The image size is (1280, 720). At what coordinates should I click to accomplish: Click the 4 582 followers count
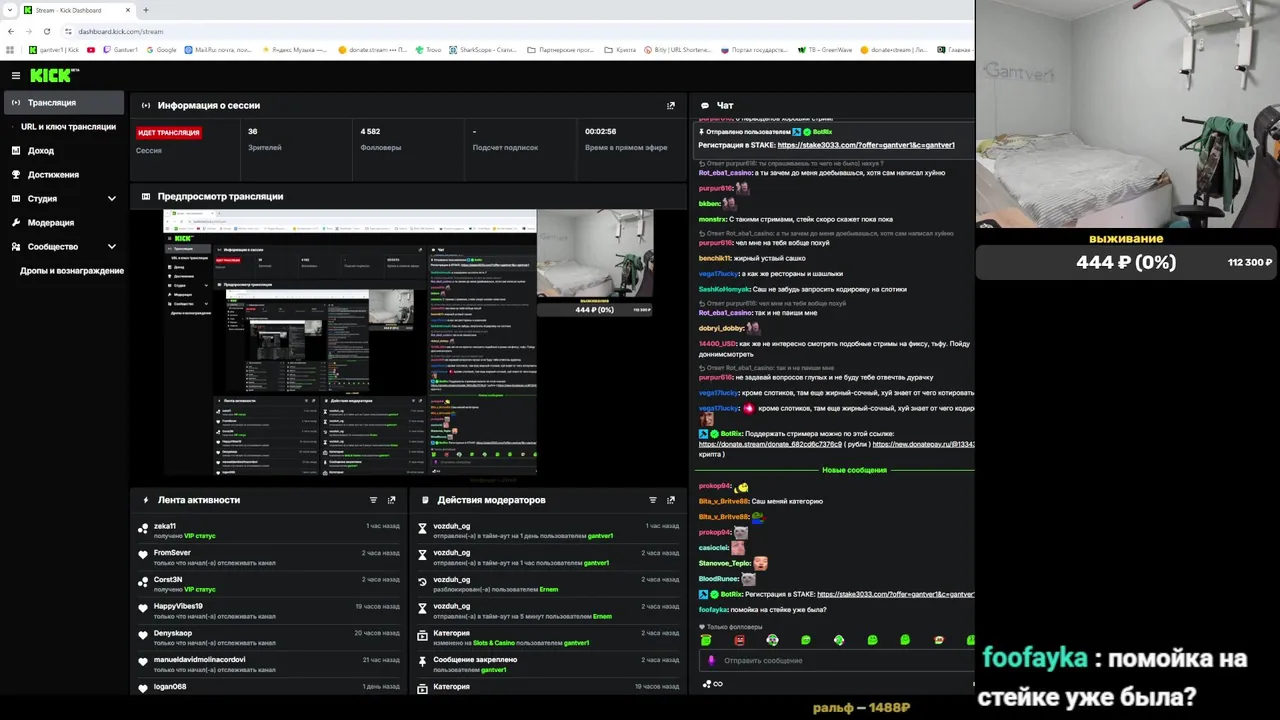pos(370,132)
